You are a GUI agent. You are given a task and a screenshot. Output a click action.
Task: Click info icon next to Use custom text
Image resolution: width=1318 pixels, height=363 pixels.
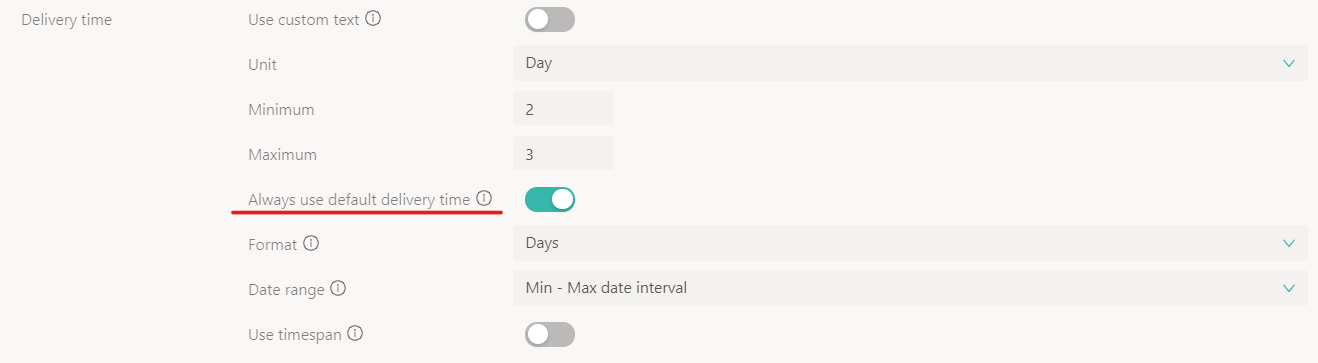(x=373, y=19)
